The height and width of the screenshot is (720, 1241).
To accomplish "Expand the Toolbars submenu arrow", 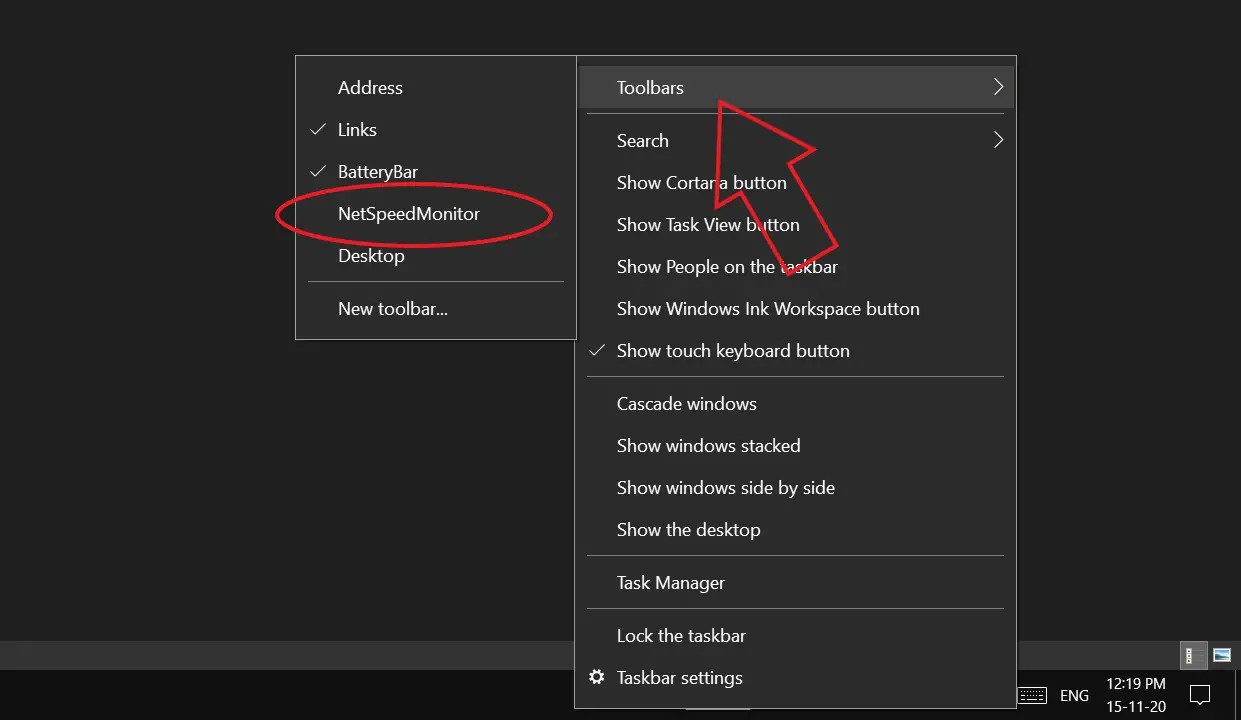I will [x=997, y=88].
